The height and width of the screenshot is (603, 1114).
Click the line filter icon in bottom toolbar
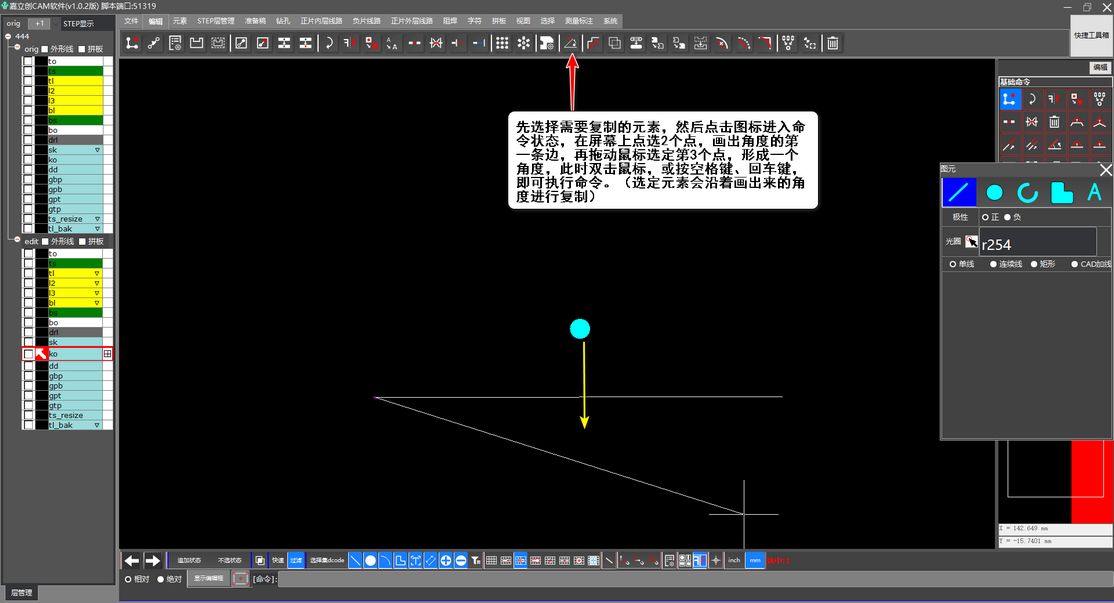pos(355,560)
